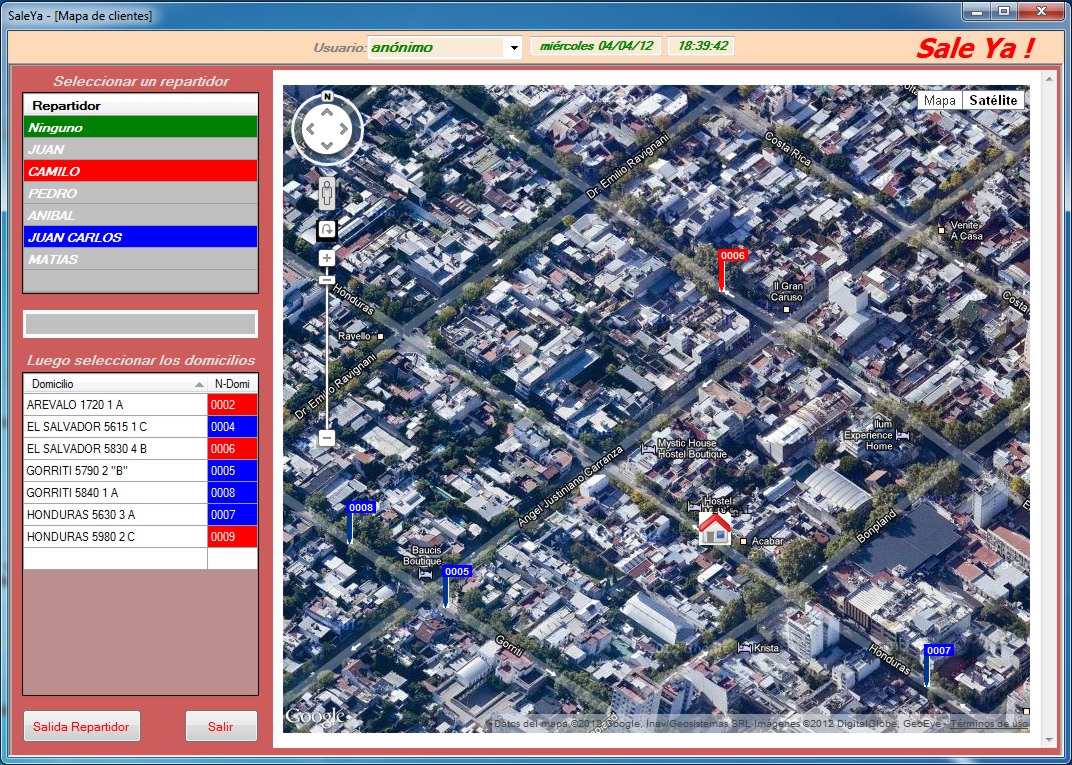This screenshot has height=765, width=1072.
Task: Zoom out using the bottom minus button
Action: (x=327, y=438)
